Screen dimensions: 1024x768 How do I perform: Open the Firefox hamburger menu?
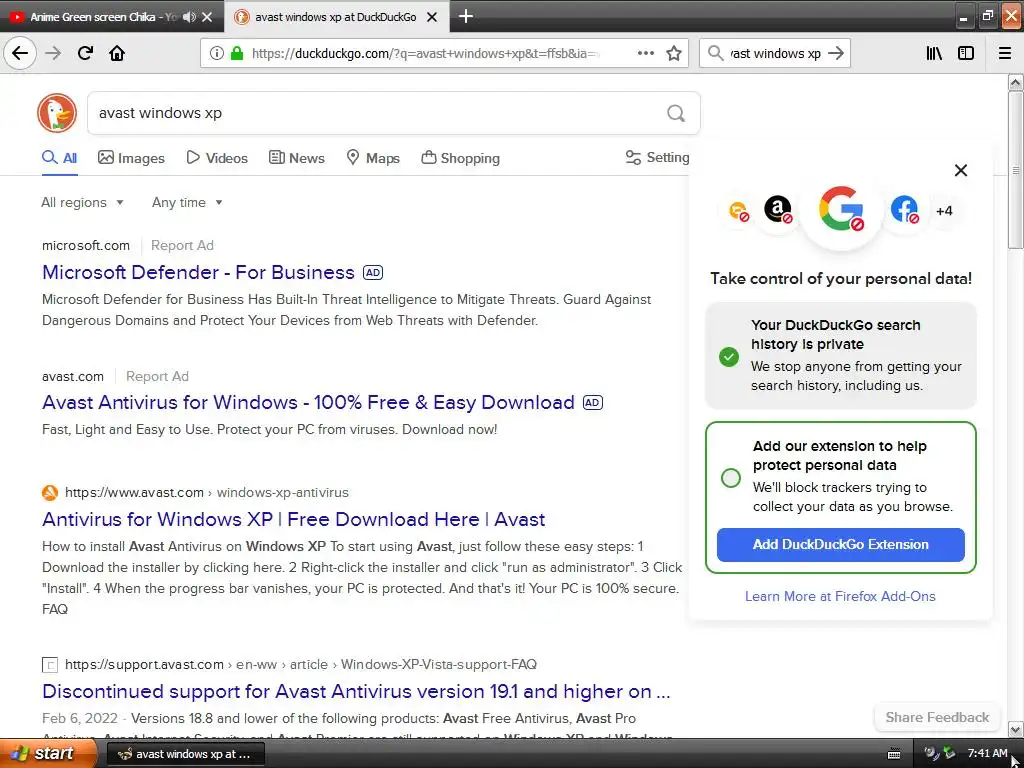tap(1005, 54)
